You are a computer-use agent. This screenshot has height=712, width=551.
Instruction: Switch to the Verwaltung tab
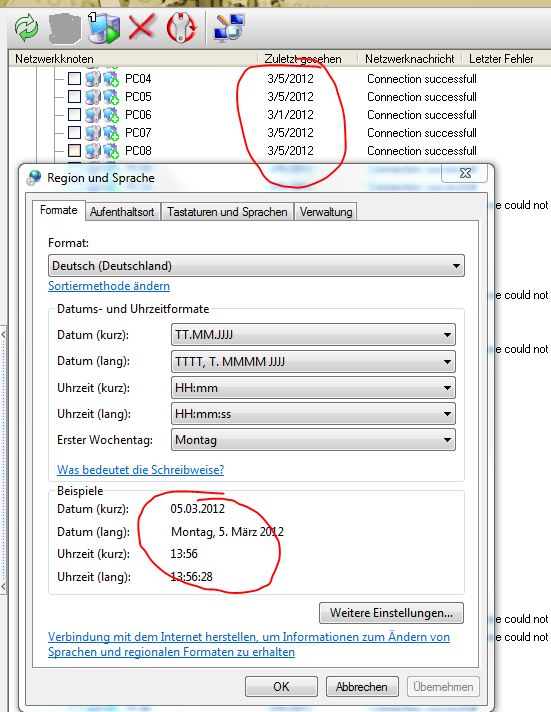[x=326, y=212]
